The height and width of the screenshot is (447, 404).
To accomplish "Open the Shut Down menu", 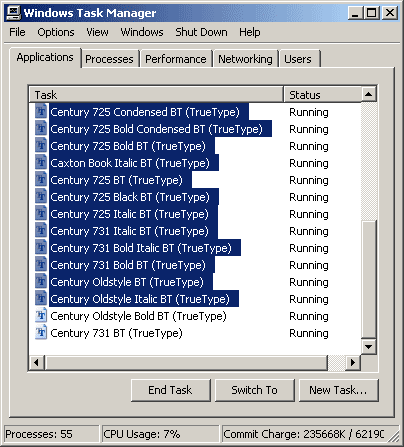I will [201, 32].
